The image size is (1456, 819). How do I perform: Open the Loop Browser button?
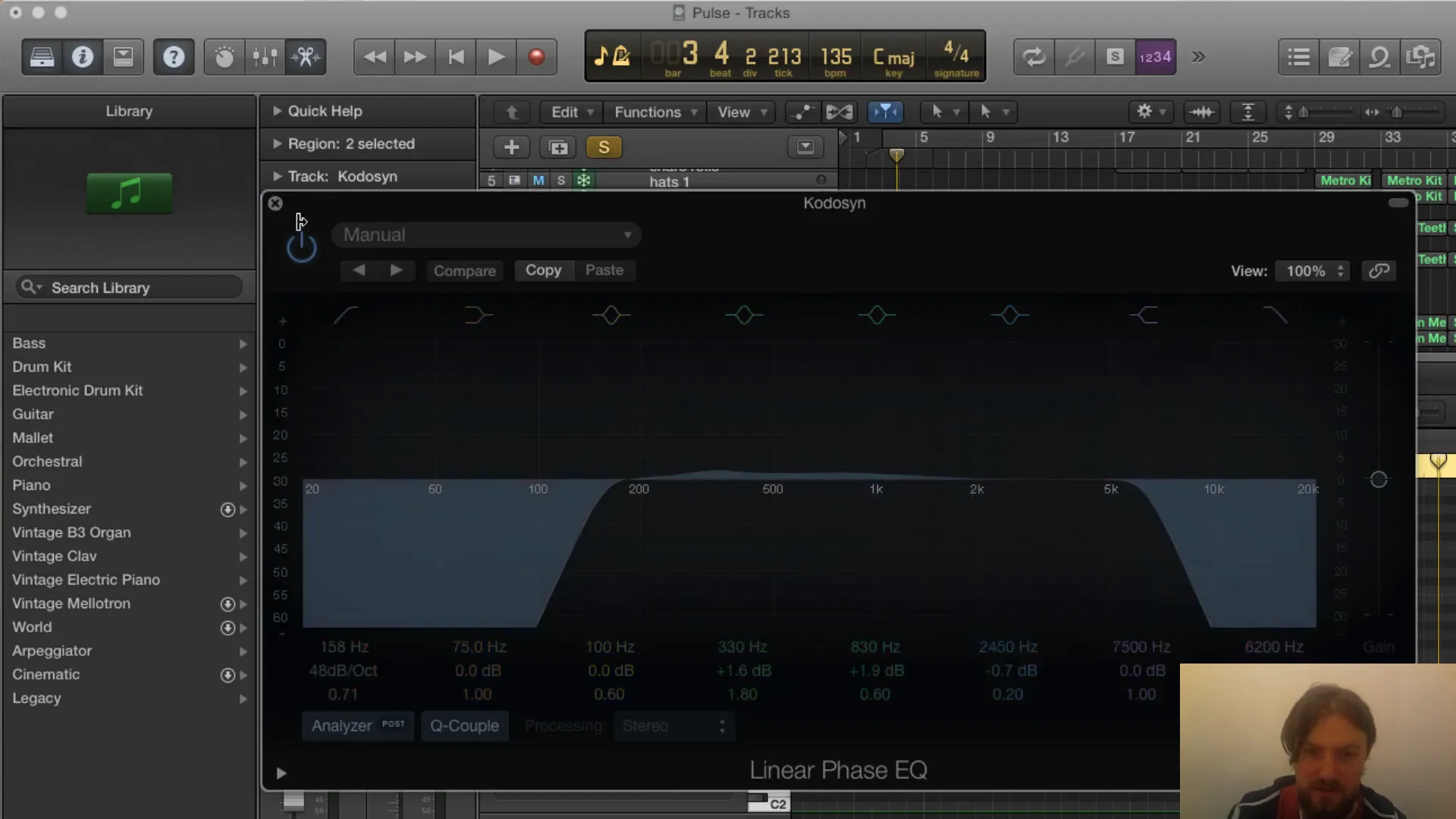pos(1379,57)
